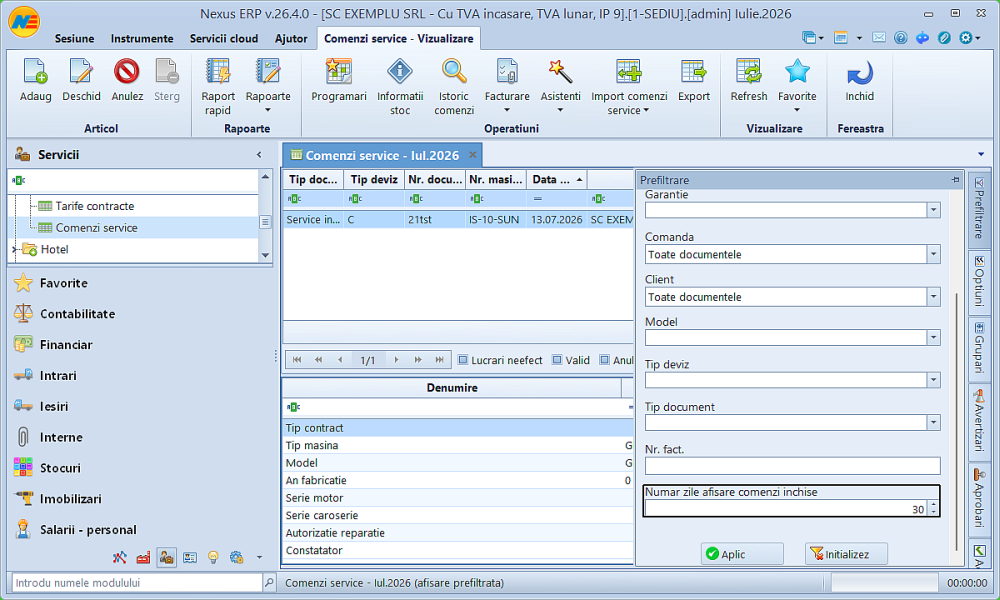Image resolution: width=1000 pixels, height=600 pixels.
Task: Select the Grupari side tab
Action: tap(979, 348)
